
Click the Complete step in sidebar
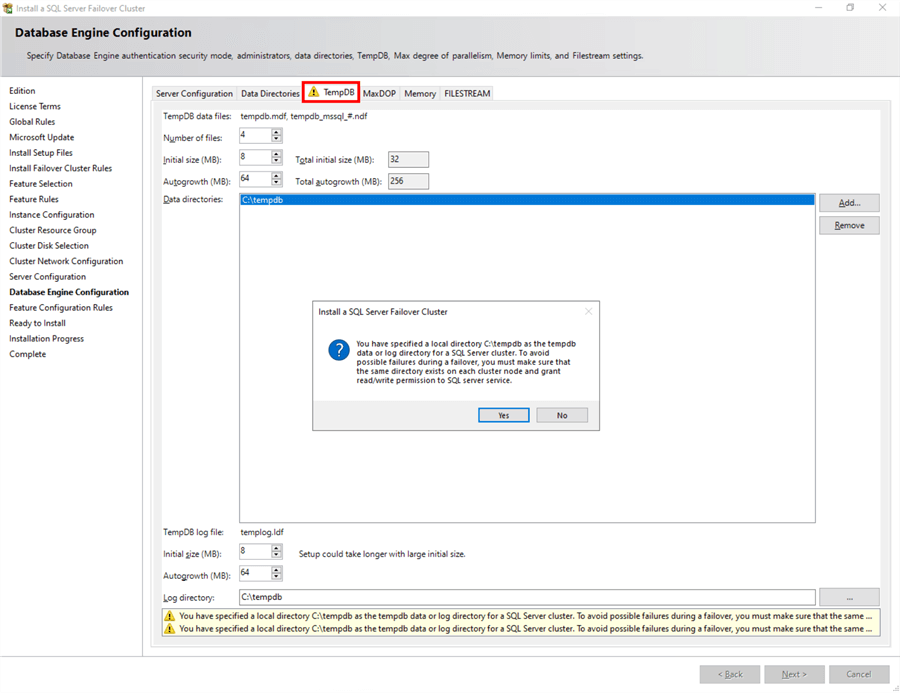pos(28,354)
